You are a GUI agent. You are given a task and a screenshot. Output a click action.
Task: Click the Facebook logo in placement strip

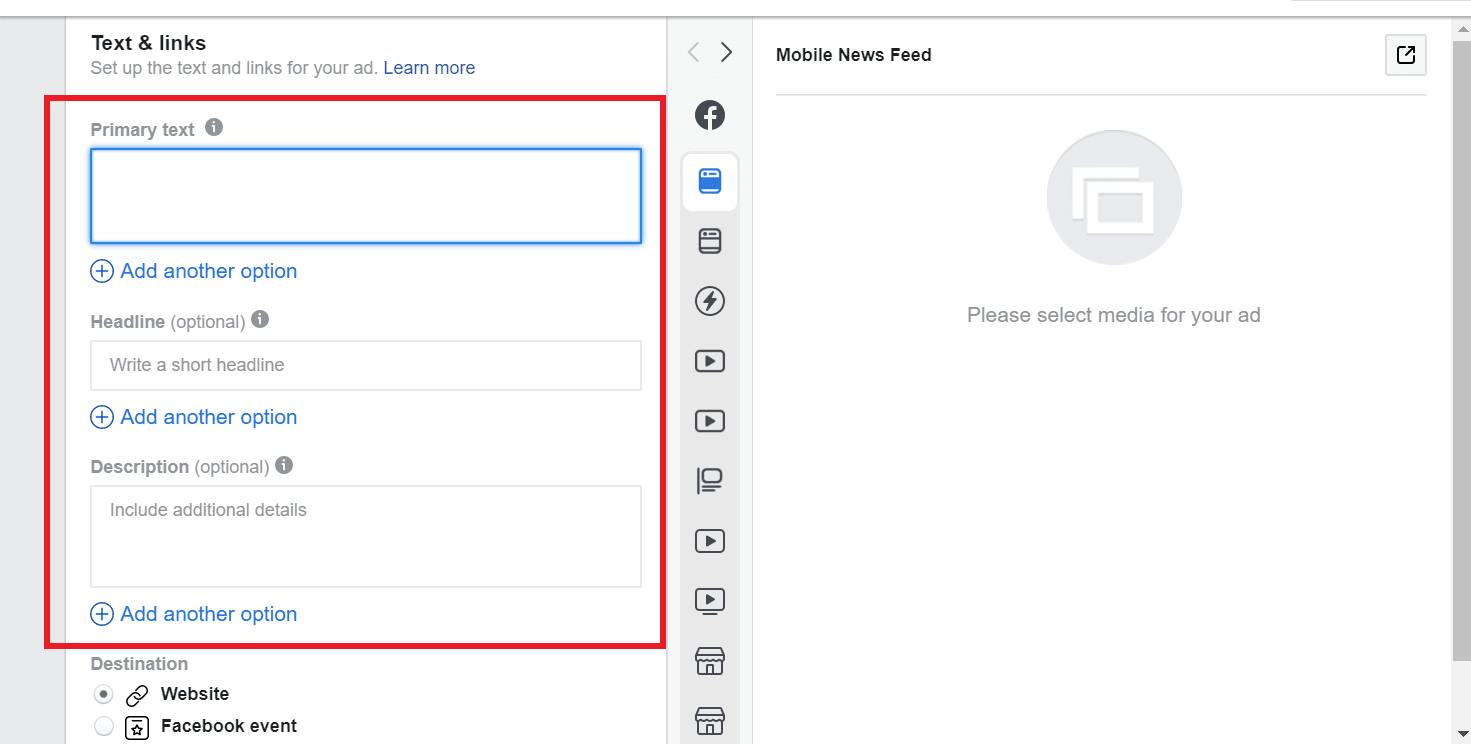point(710,116)
